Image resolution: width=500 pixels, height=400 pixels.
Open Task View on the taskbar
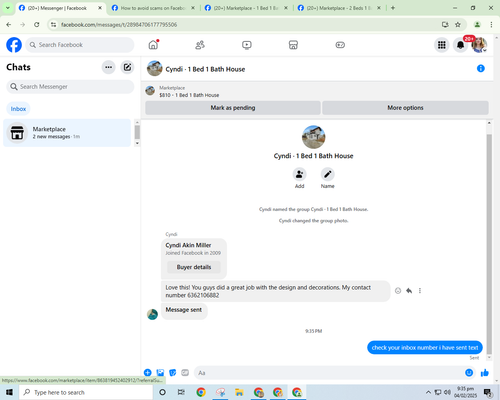point(181,392)
